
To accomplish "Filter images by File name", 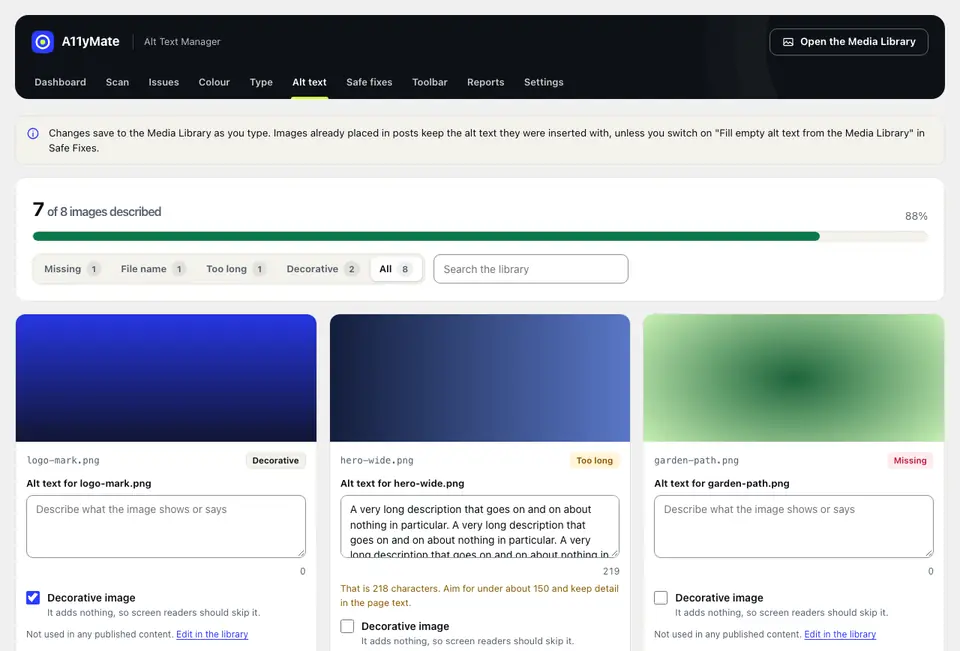I will tap(152, 269).
